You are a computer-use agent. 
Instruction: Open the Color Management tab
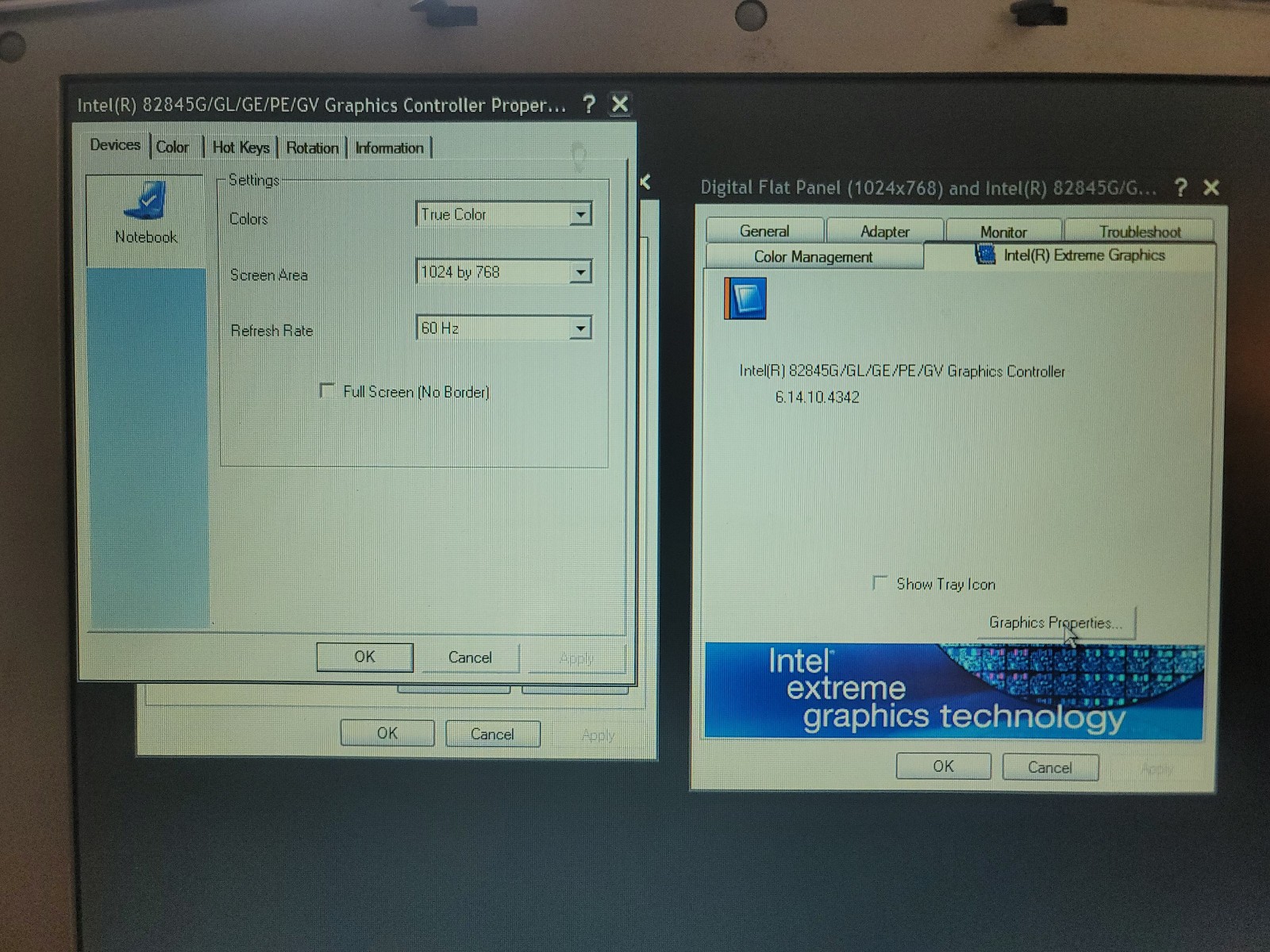[814, 256]
